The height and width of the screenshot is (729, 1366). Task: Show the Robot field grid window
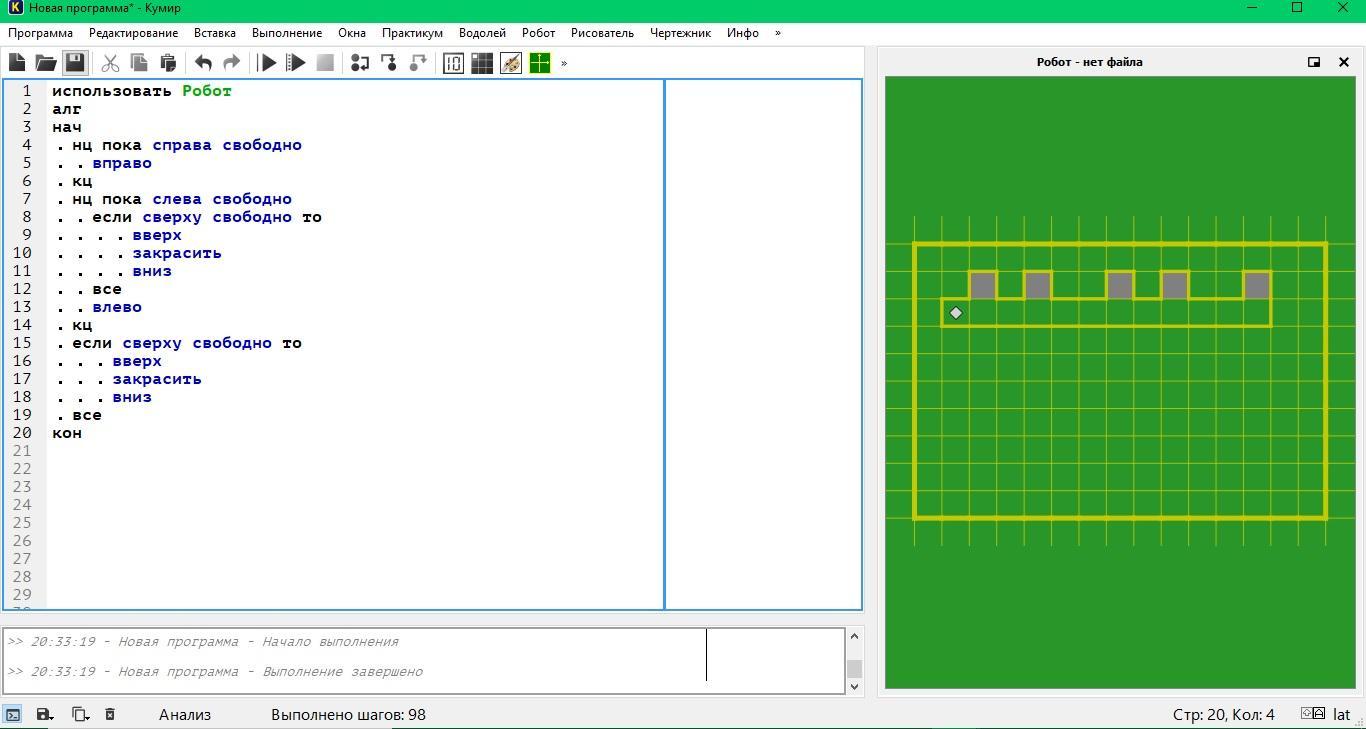[x=482, y=63]
